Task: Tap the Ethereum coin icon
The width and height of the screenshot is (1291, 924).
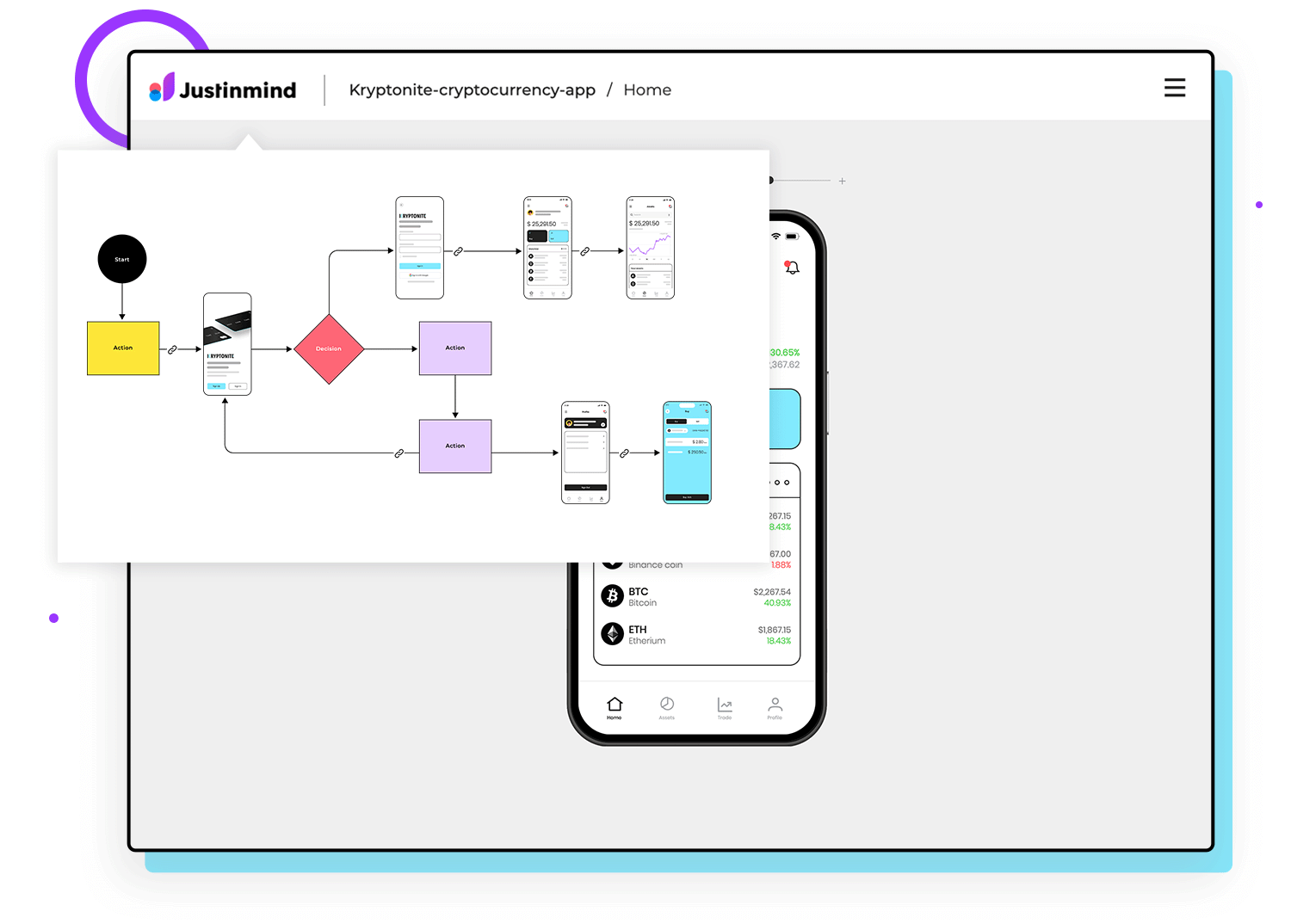Action: [x=612, y=633]
